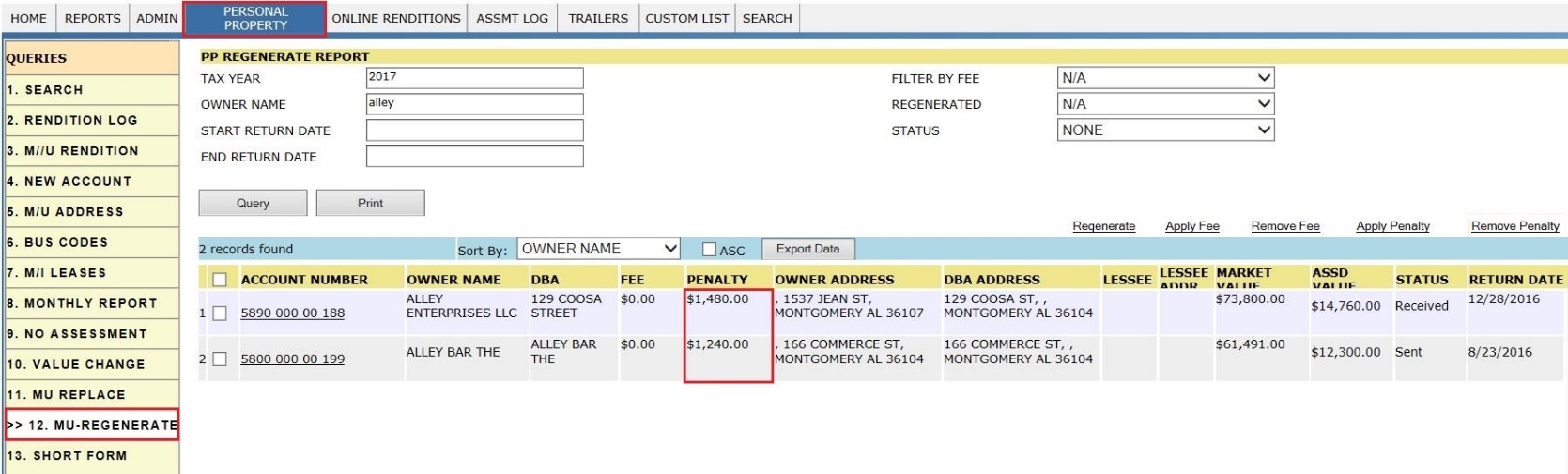
Task: Export Data from results table
Action: (807, 249)
